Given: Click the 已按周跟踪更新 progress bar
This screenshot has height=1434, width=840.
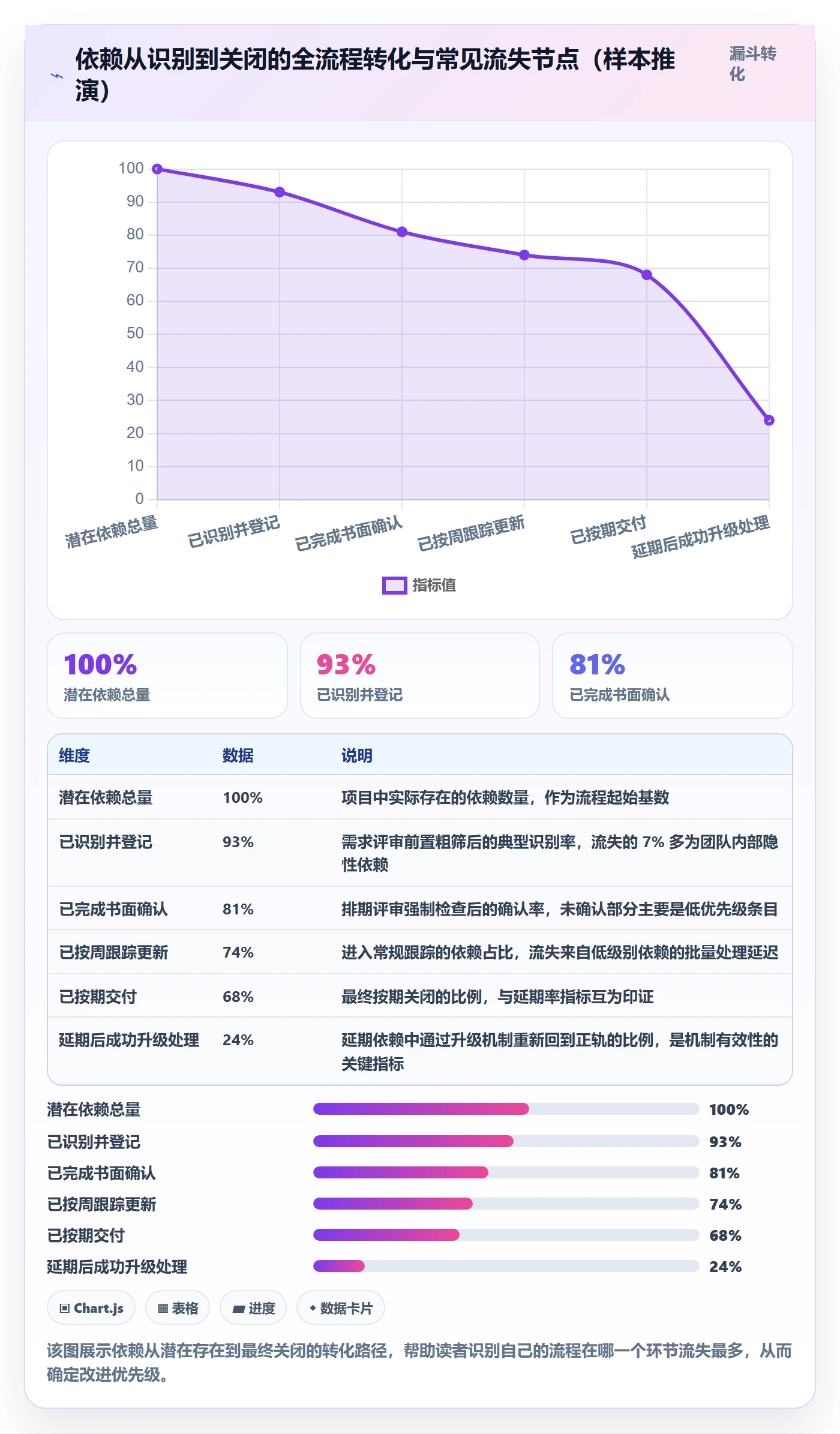Looking at the screenshot, I should tap(506, 1204).
